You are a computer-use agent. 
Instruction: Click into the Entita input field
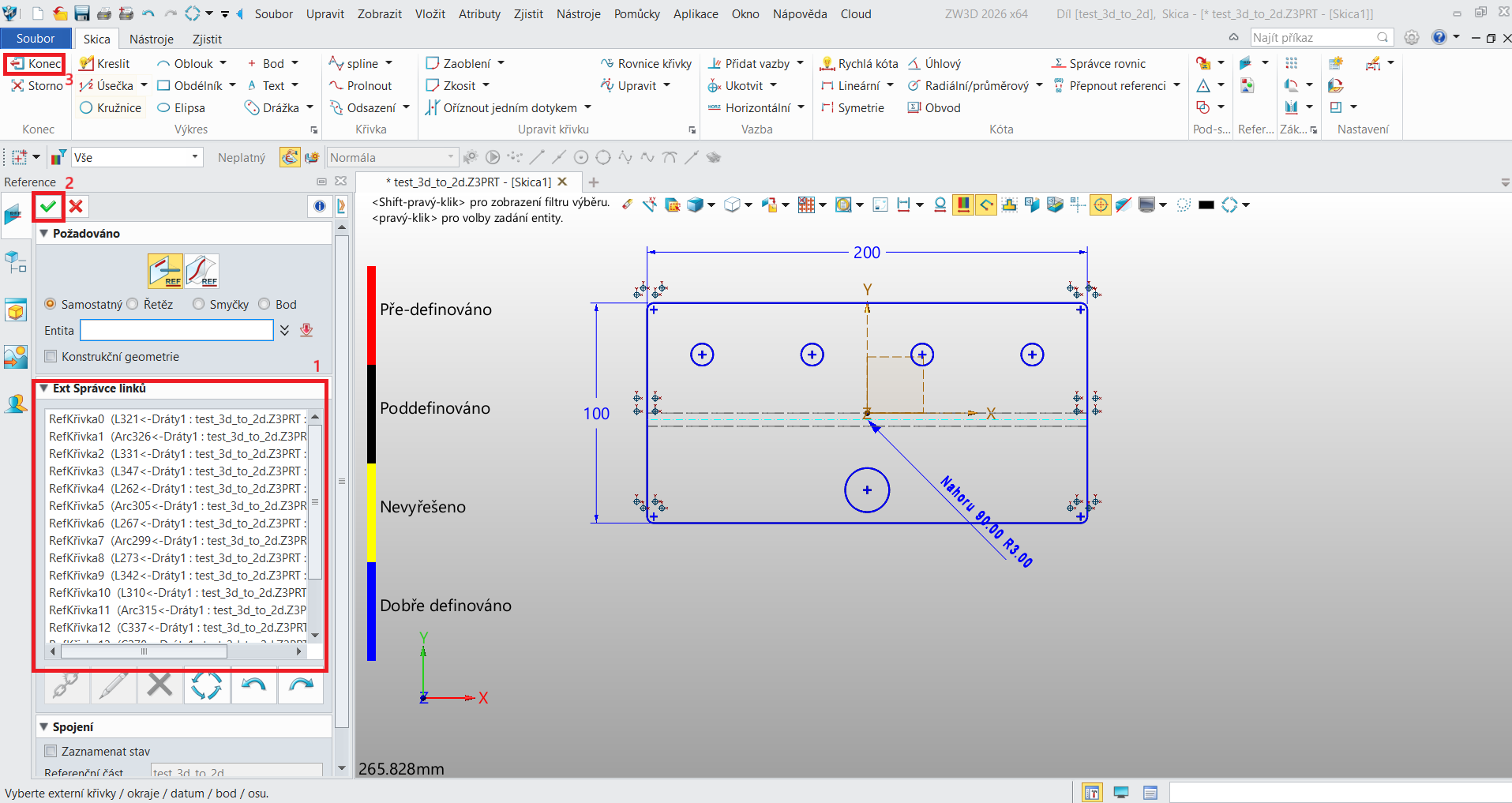click(x=177, y=330)
